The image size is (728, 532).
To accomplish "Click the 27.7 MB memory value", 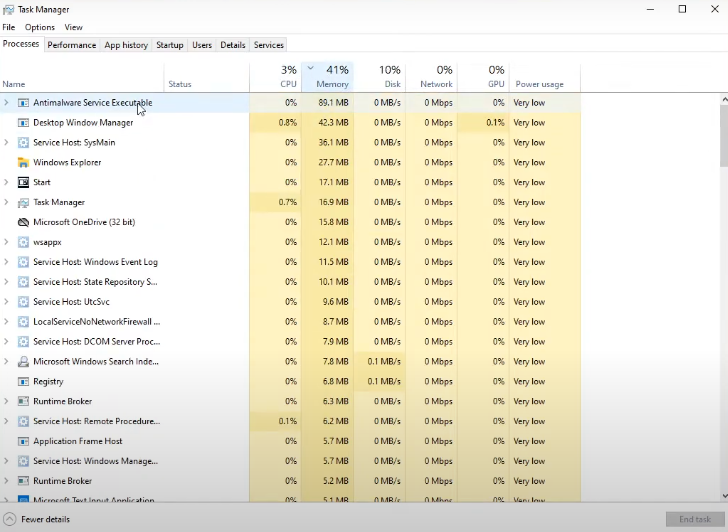I will click(x=333, y=162).
